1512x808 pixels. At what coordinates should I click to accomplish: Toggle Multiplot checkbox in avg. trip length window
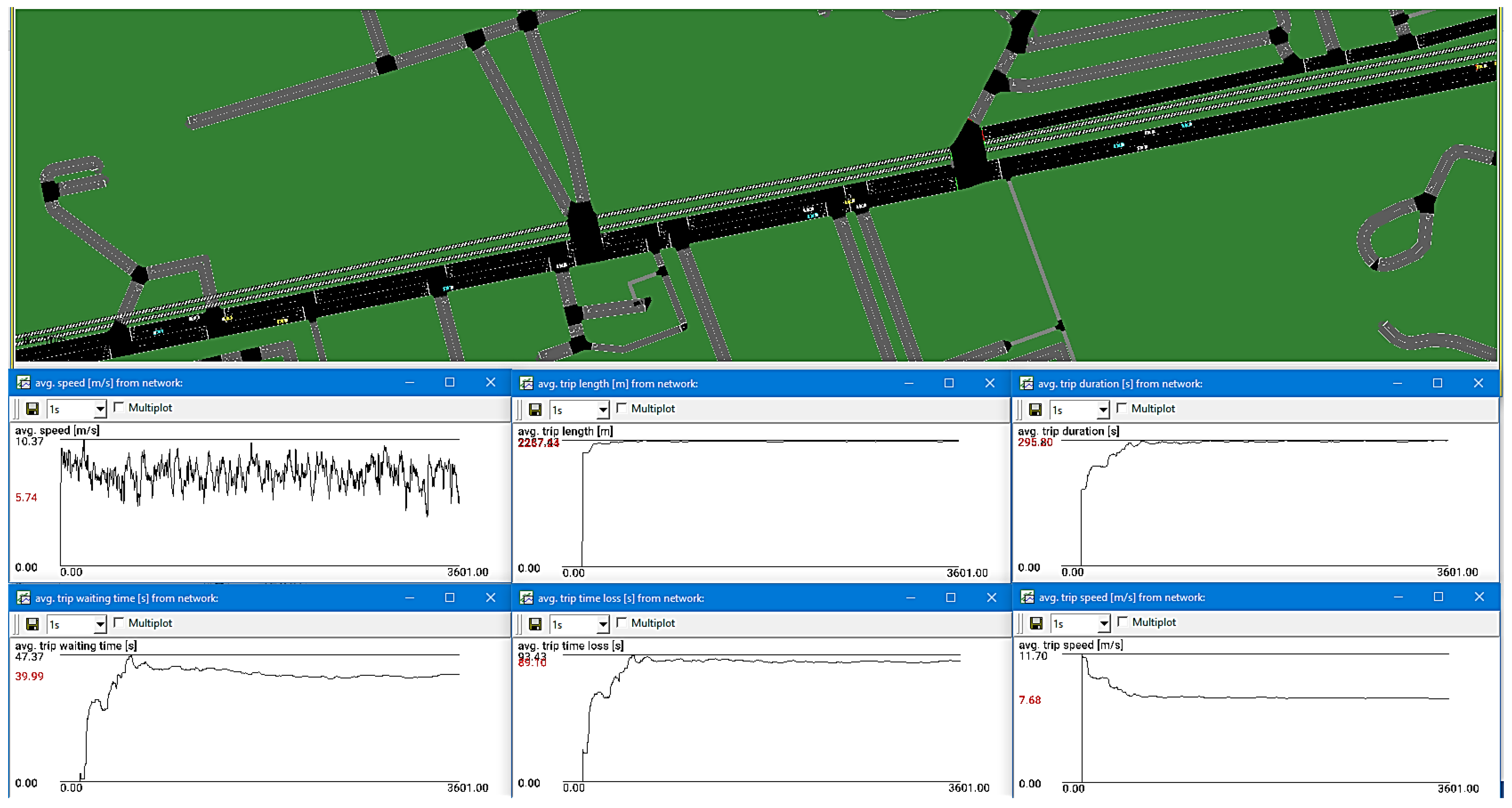(x=622, y=408)
